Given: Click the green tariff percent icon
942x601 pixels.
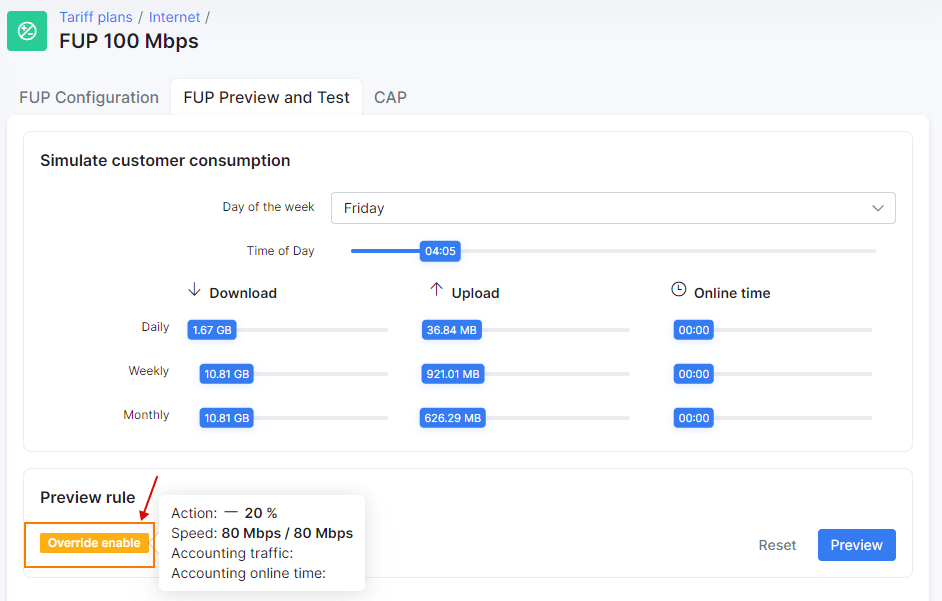Looking at the screenshot, I should (27, 31).
